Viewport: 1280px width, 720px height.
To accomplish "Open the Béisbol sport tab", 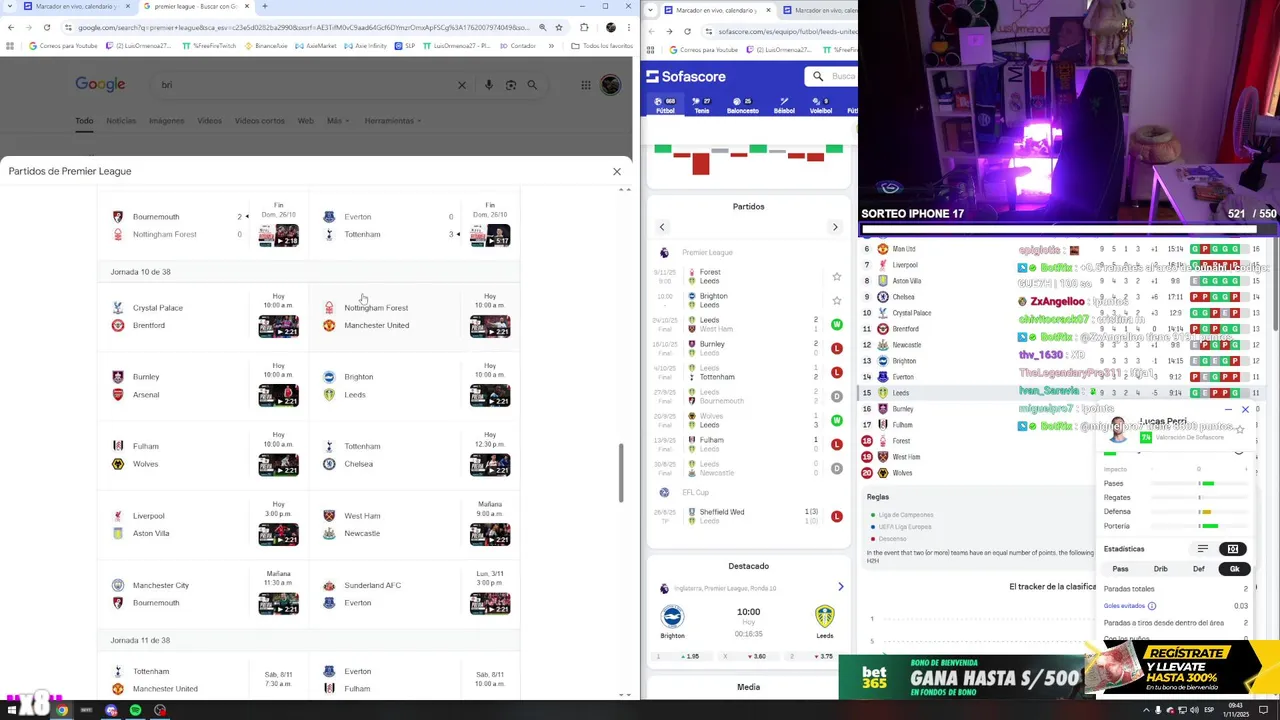I will (x=784, y=105).
